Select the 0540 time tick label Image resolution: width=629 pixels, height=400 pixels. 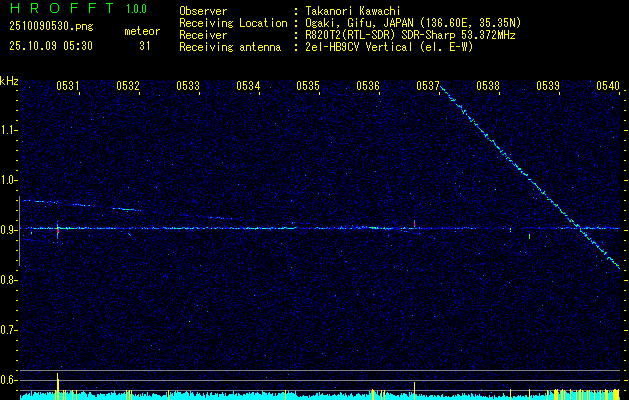click(607, 86)
